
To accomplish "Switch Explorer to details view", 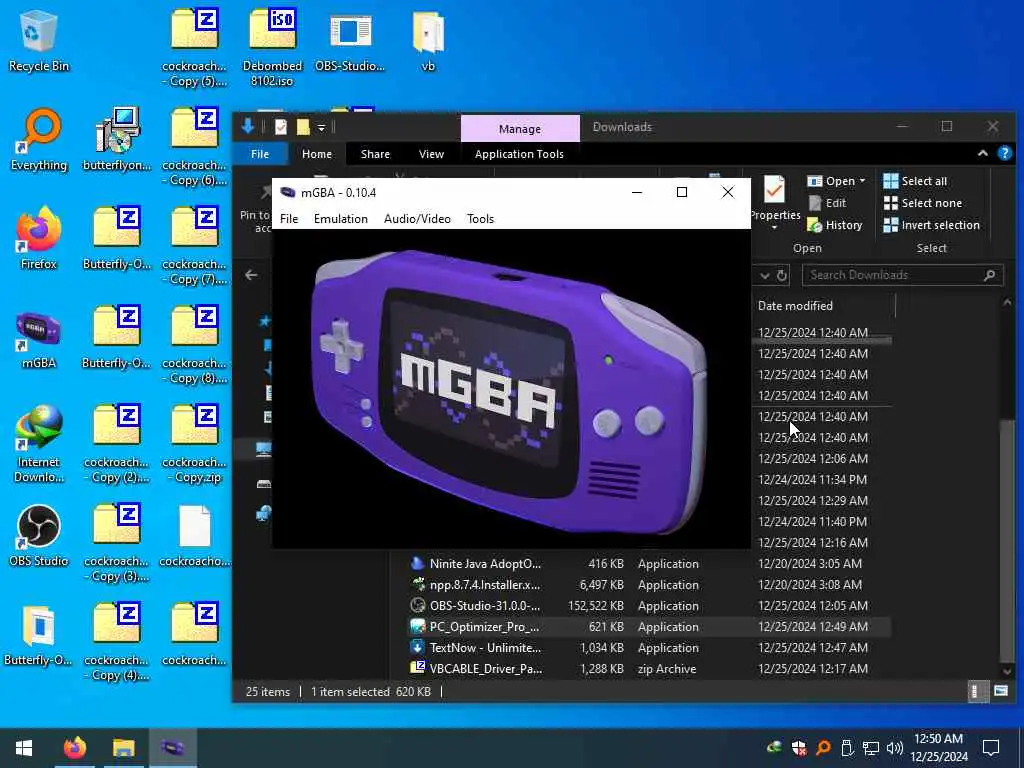I will [x=976, y=691].
